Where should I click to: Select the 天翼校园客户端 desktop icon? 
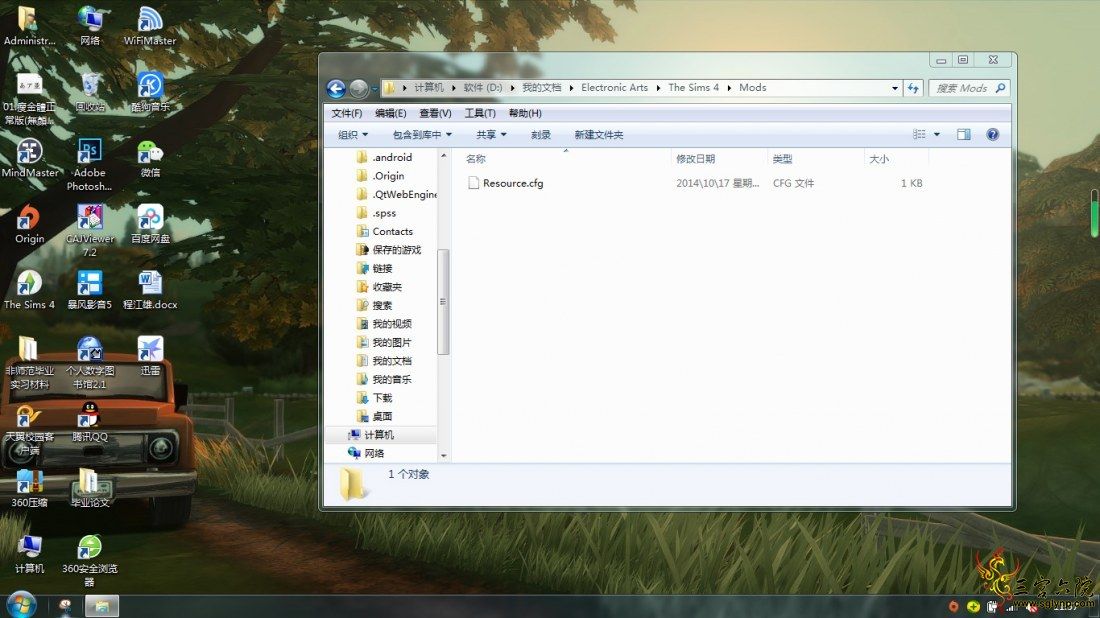(29, 429)
